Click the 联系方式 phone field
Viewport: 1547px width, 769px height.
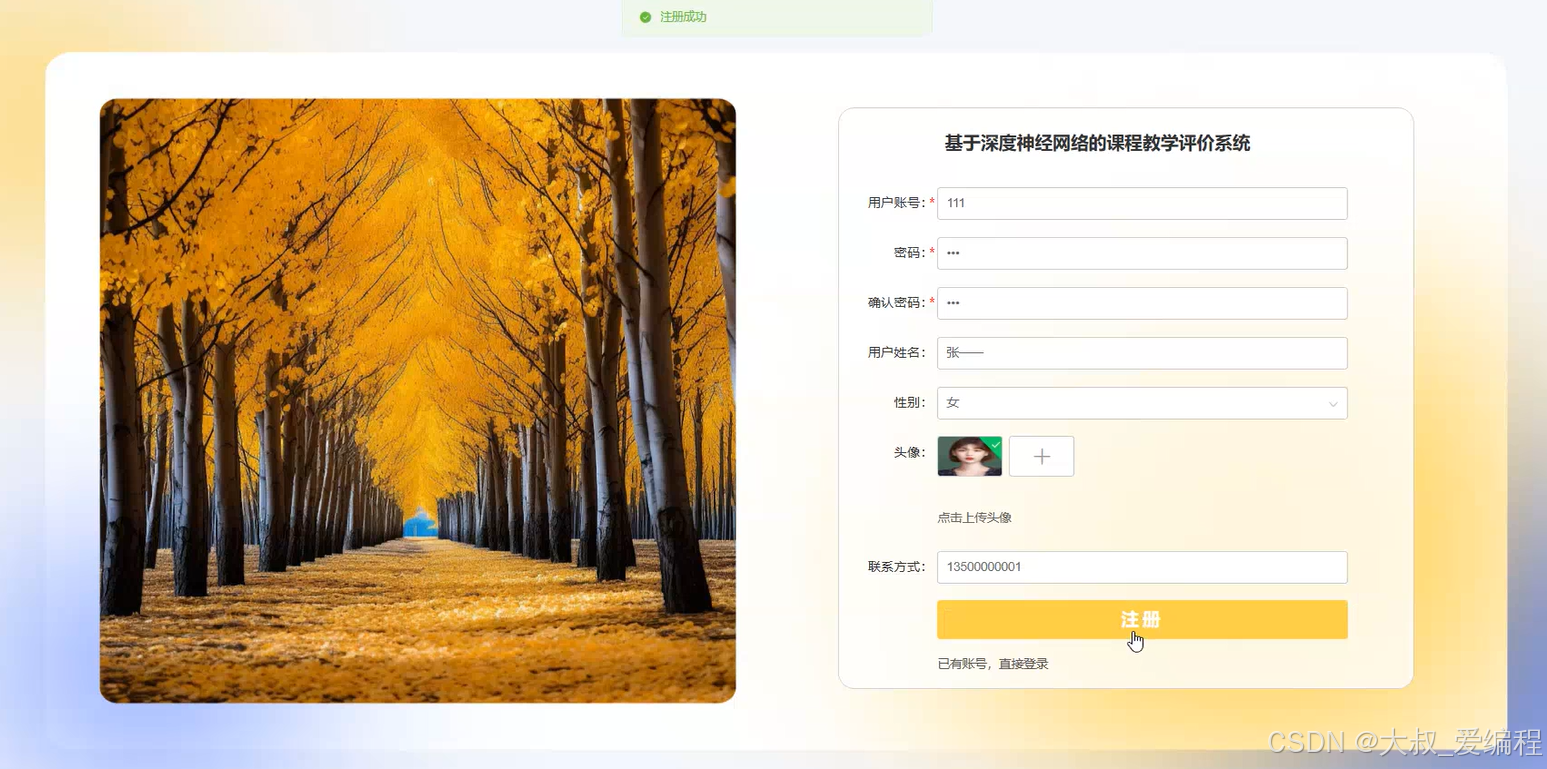pos(1142,567)
